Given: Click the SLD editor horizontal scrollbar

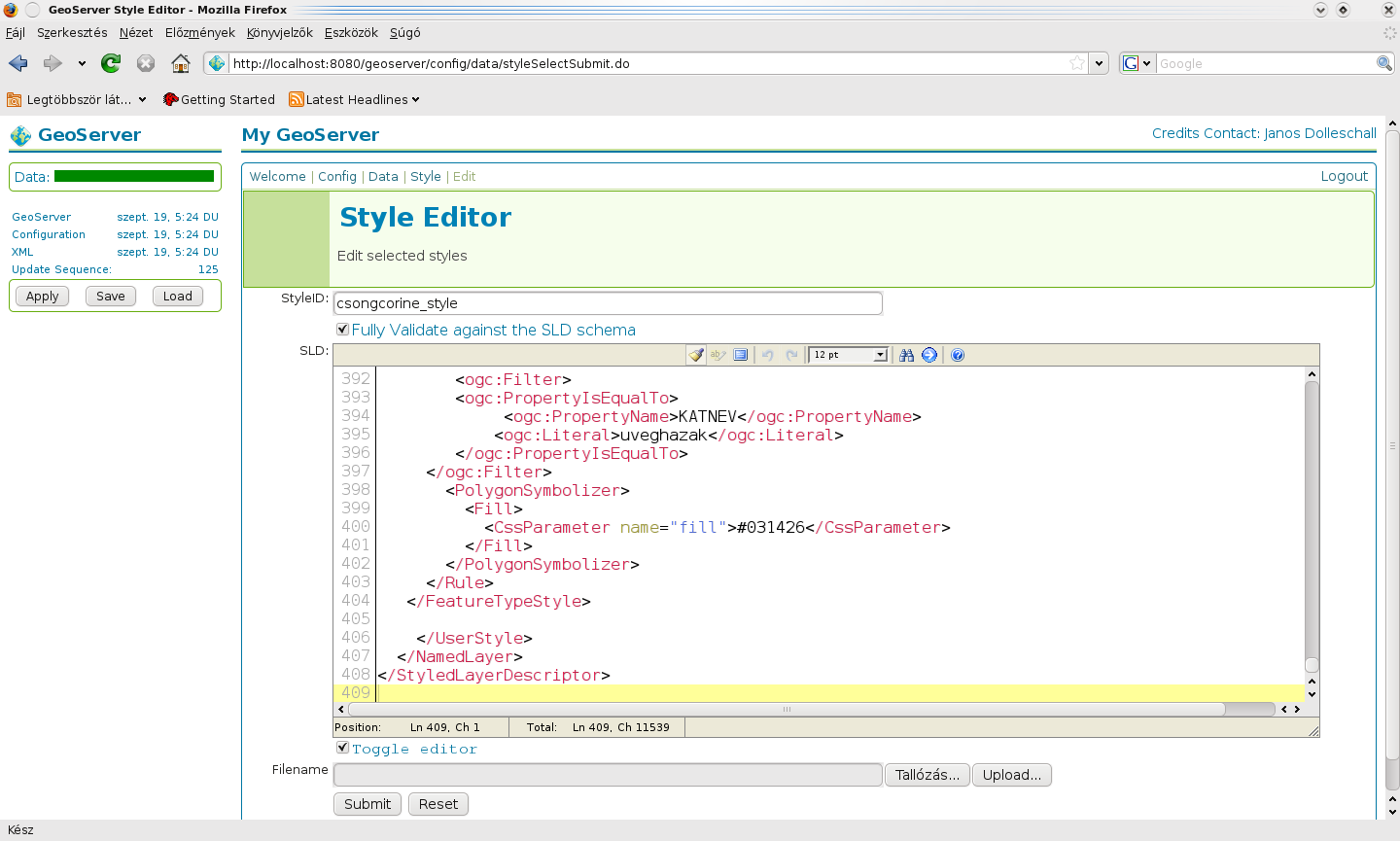Looking at the screenshot, I should (x=786, y=709).
